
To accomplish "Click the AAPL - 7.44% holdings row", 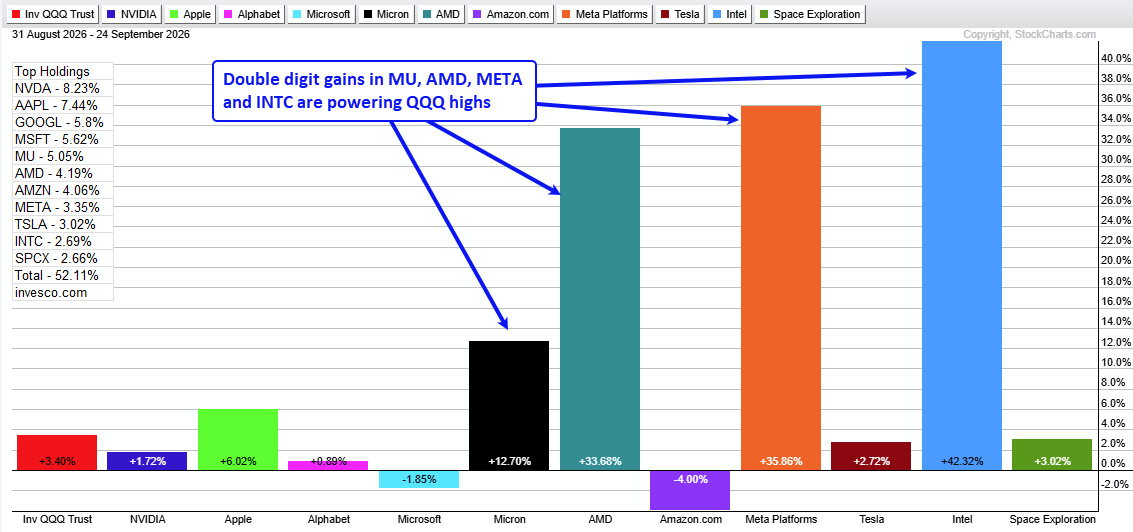I will click(x=63, y=106).
